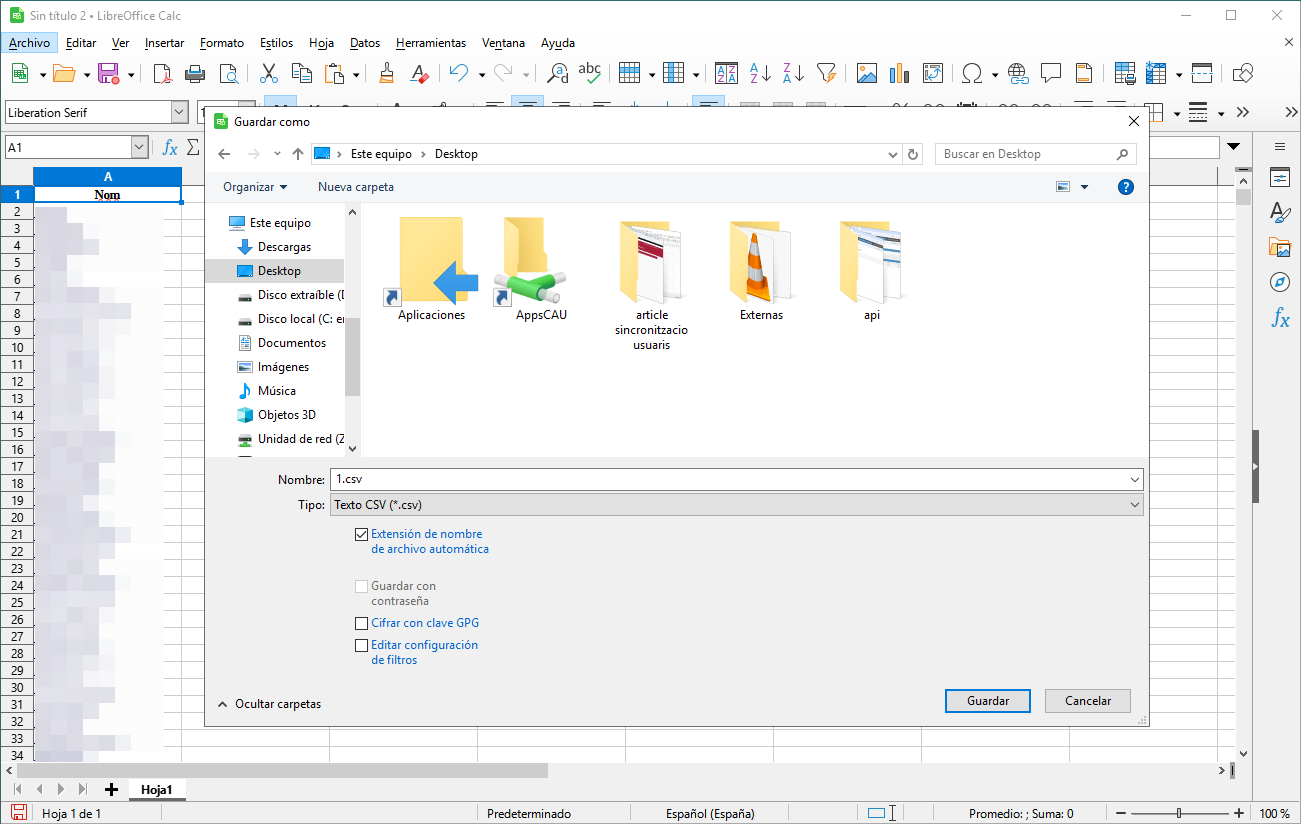
Task: Add a new sheet with plus button
Action: click(111, 789)
